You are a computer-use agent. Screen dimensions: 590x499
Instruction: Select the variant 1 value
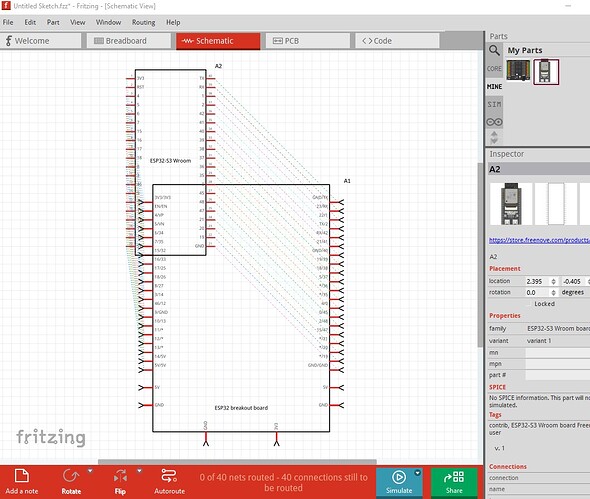click(539, 341)
